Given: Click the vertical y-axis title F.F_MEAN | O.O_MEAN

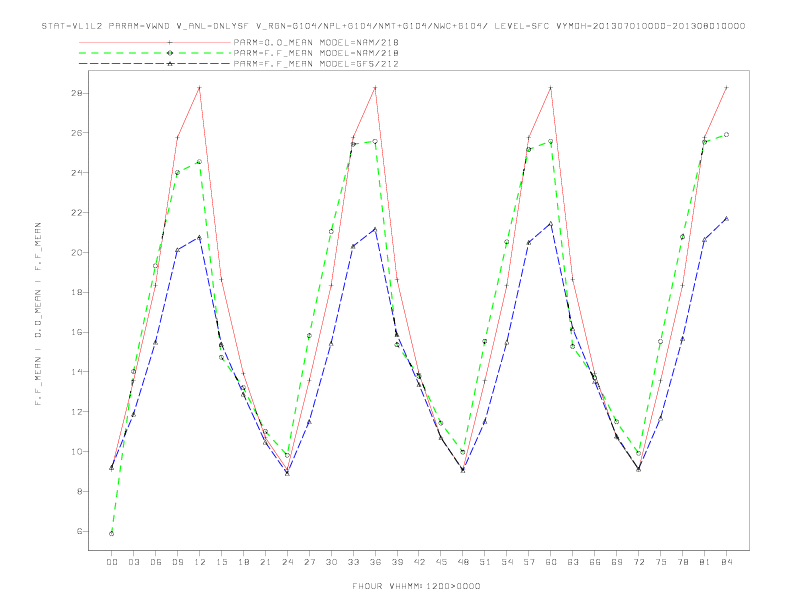Looking at the screenshot, I should [x=38, y=314].
